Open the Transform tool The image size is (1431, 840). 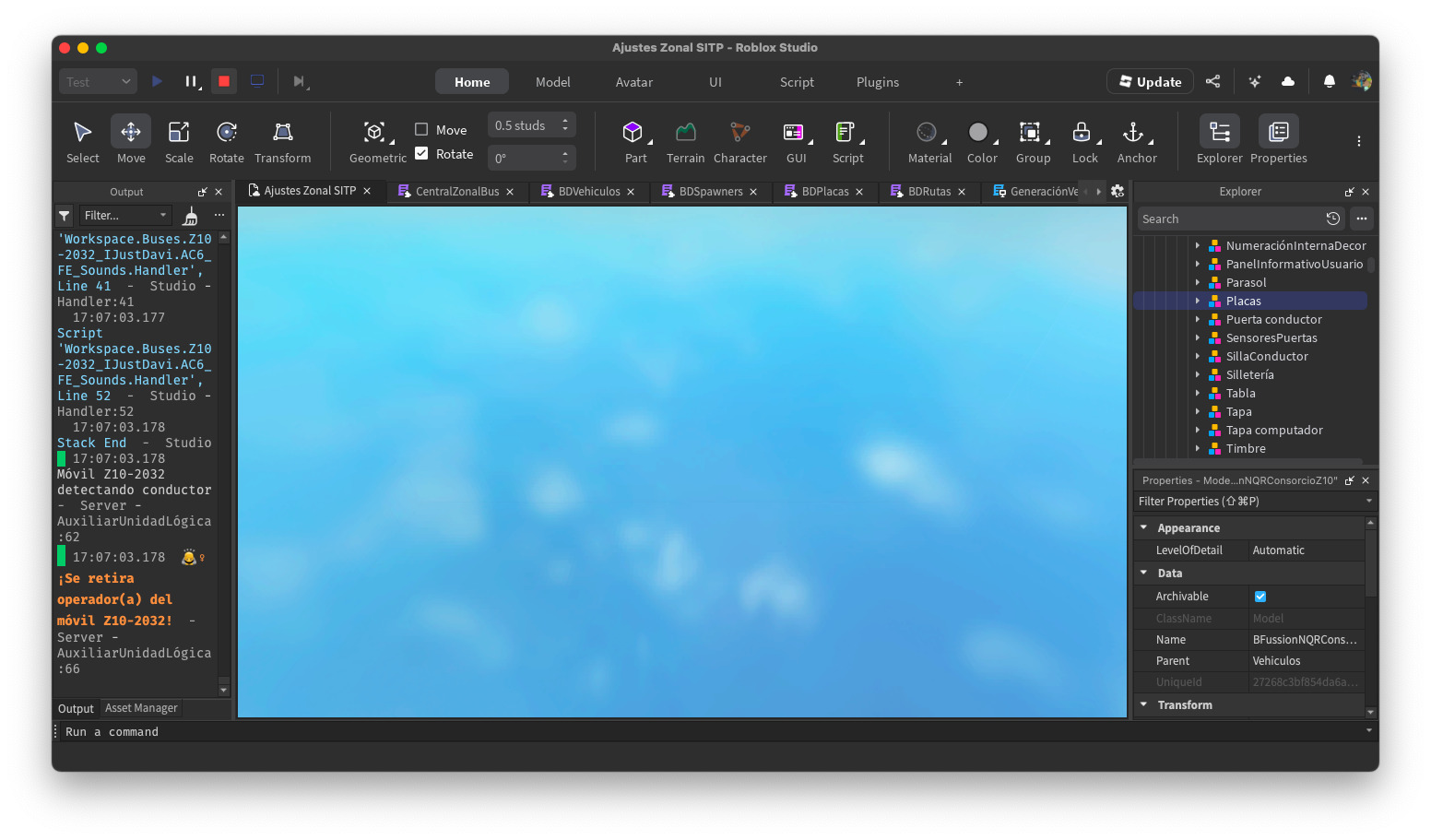coord(283,140)
